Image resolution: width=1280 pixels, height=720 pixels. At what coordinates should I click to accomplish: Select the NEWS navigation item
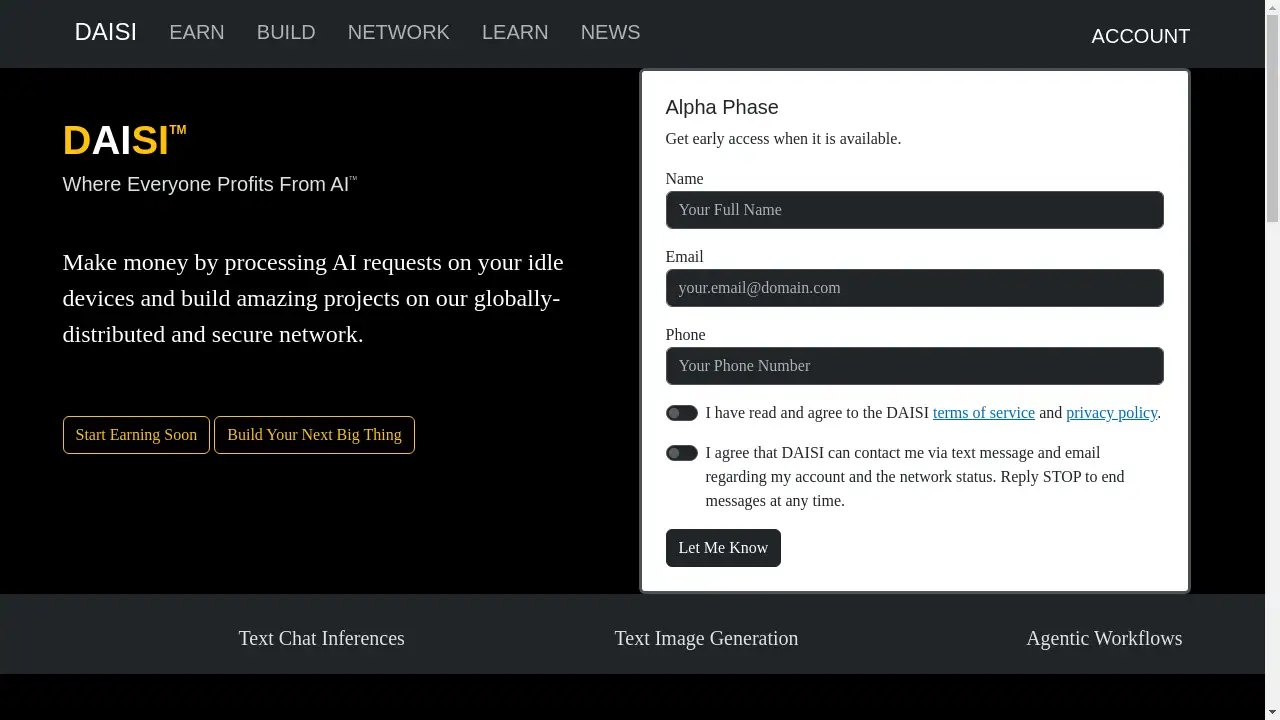[610, 32]
